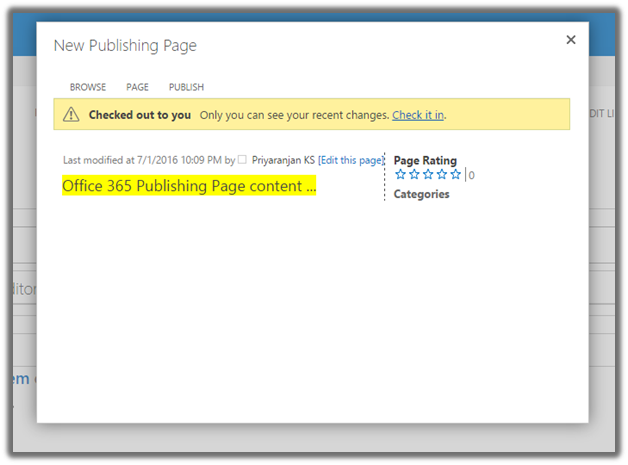This screenshot has height=465, width=628.
Task: Tick the checkbox before Priyaranjan KS
Action: [x=242, y=159]
